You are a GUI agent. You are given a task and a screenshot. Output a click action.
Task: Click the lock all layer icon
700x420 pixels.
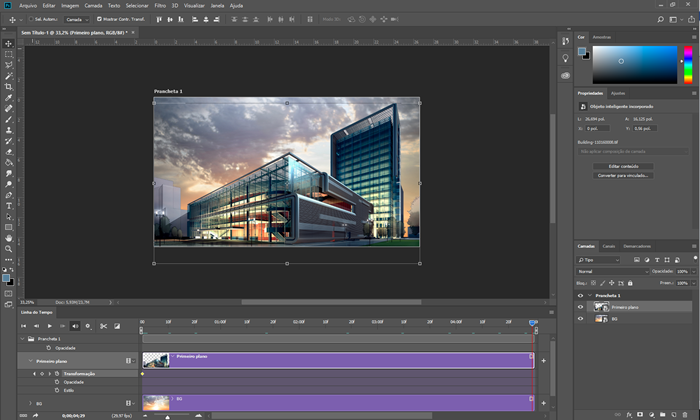tap(630, 283)
